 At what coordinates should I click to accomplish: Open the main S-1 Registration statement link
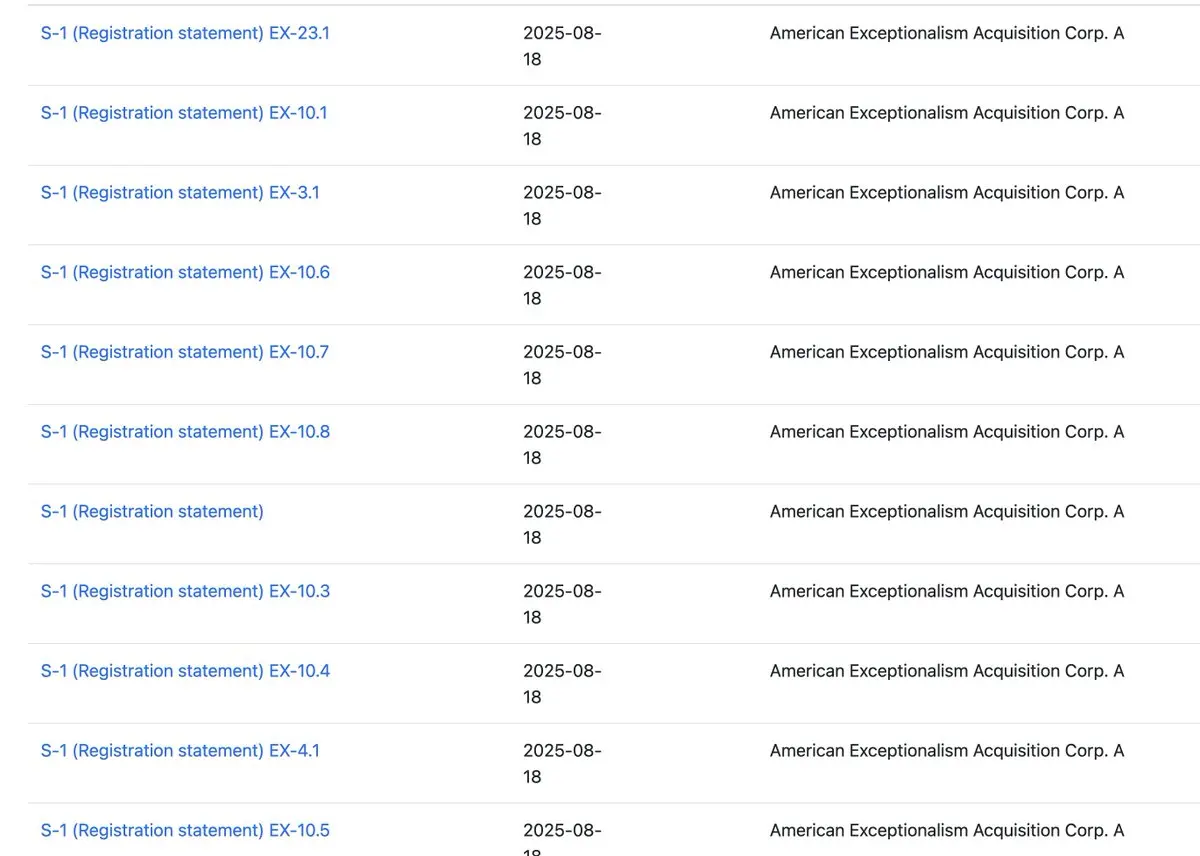click(x=152, y=512)
